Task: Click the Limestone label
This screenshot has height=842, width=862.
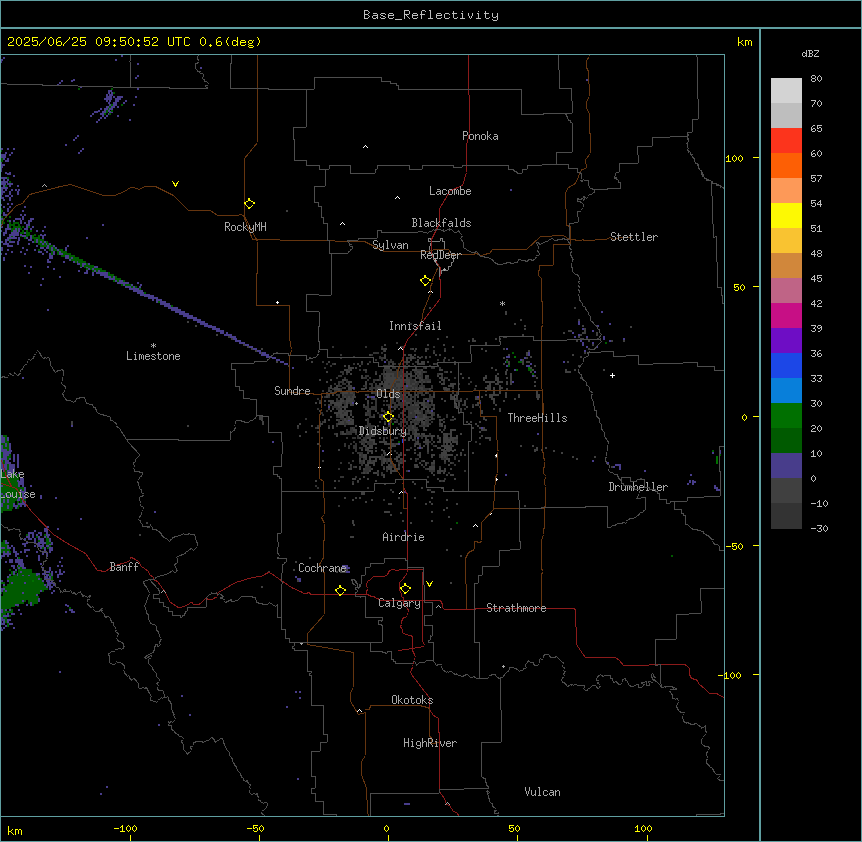Action: tap(153, 356)
